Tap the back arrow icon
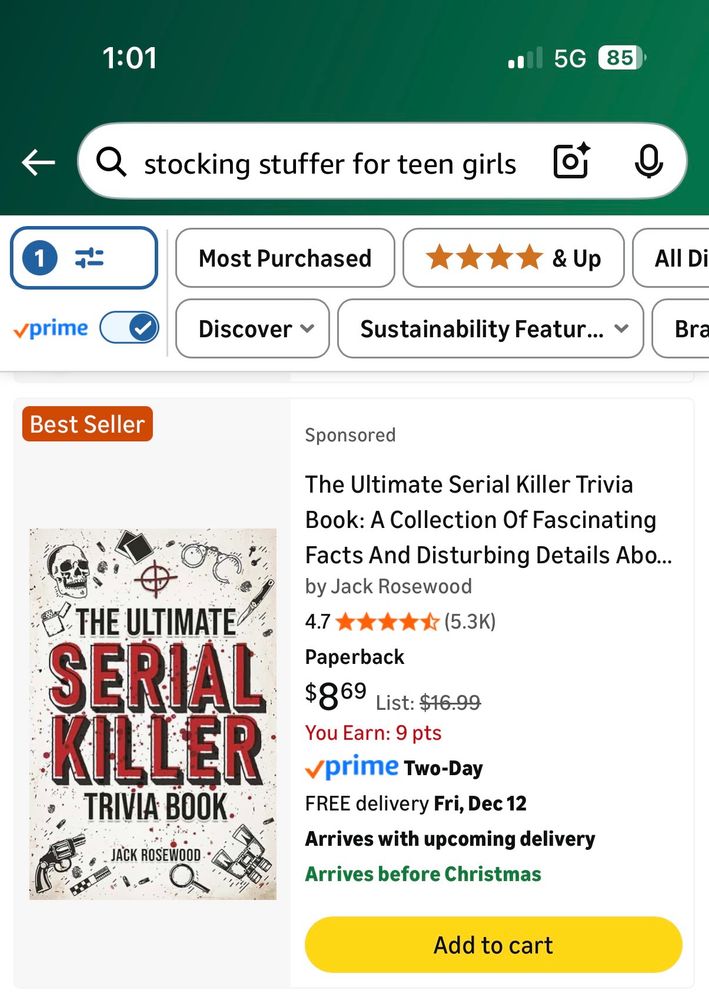The height and width of the screenshot is (1000, 709). 38,163
